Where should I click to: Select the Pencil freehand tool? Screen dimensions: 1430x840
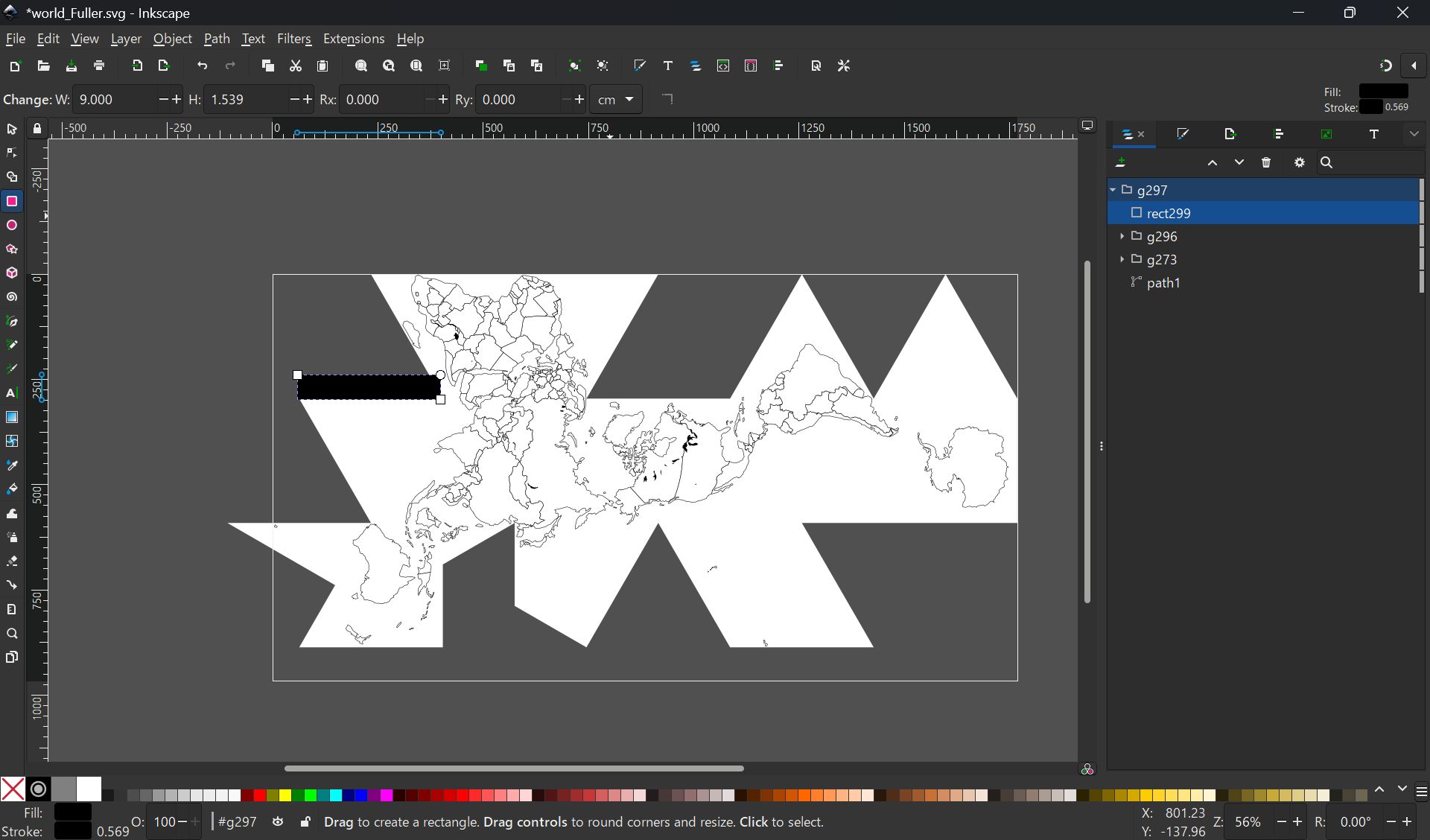point(11,345)
